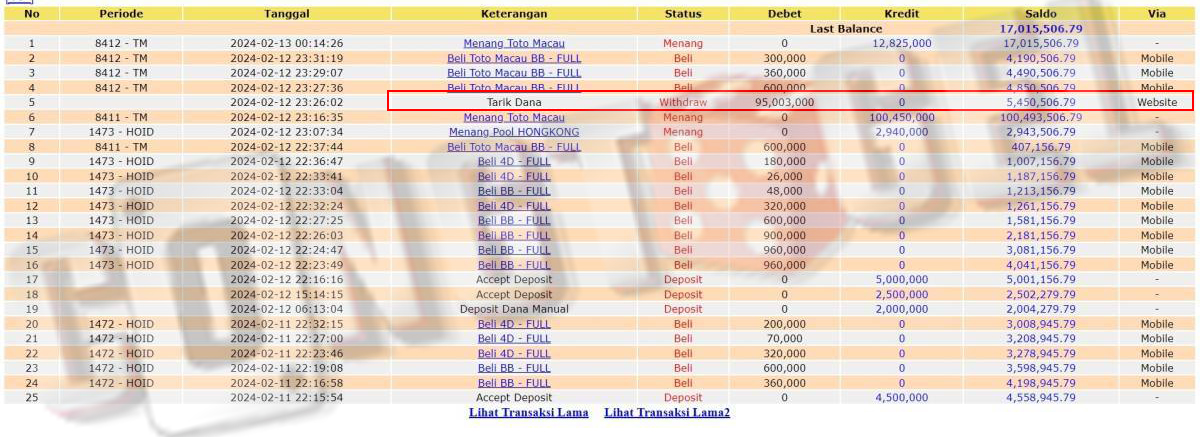Click 'Beli Toto Macau BB - FULL' in row 2

(x=513, y=59)
